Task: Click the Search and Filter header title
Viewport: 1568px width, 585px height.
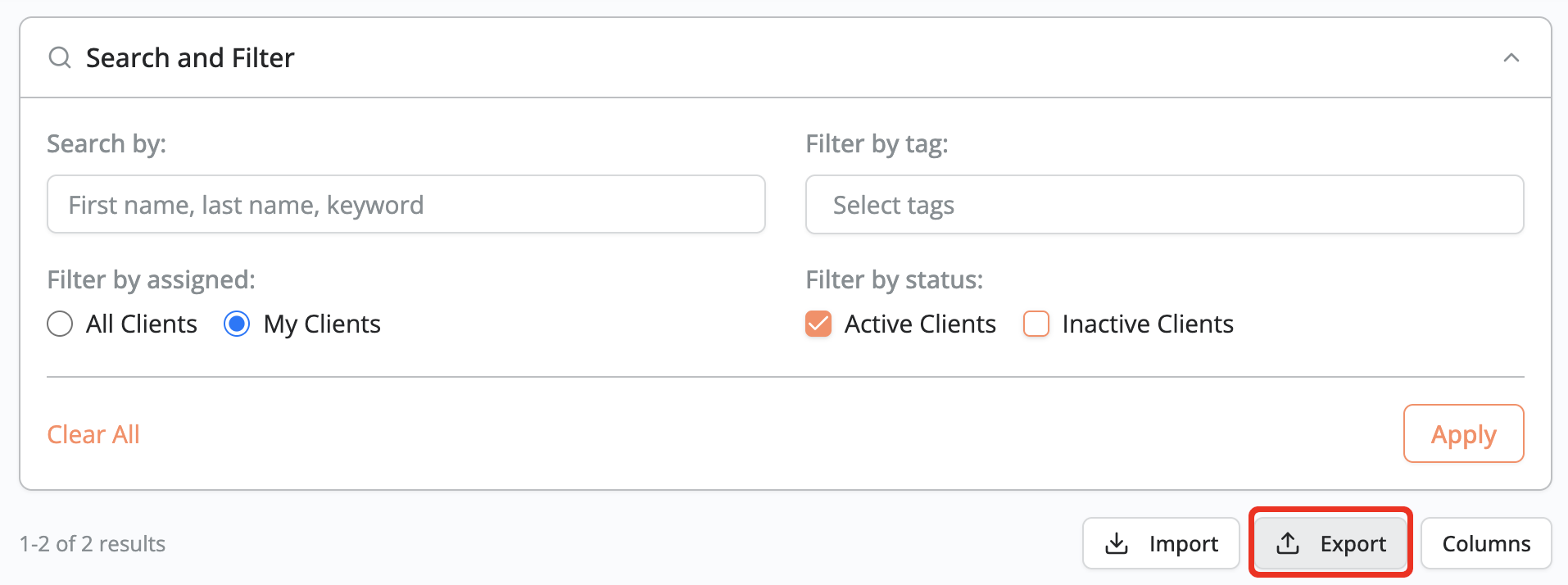Action: coord(190,57)
